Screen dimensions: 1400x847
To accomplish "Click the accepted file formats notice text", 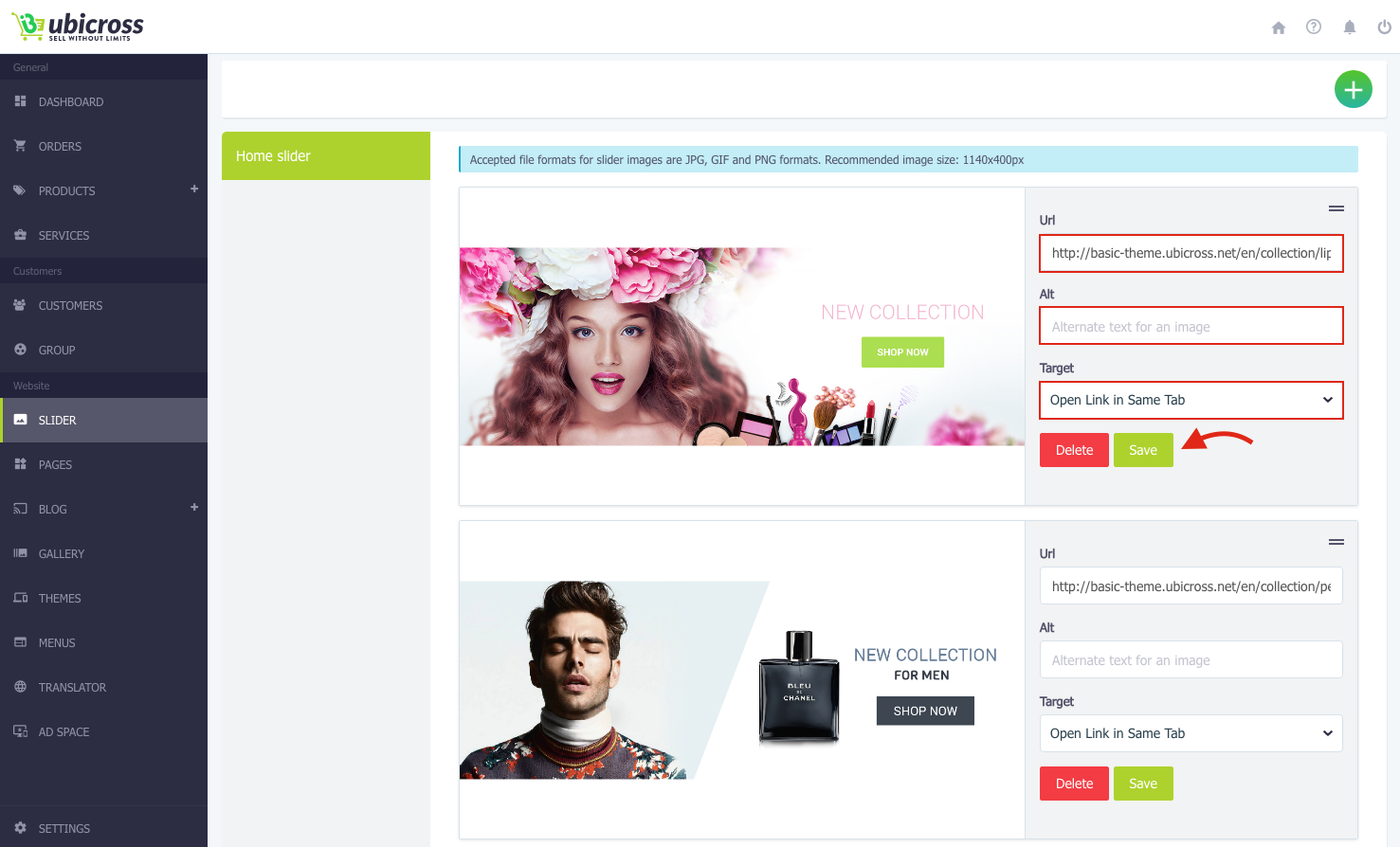I will 747,160.
